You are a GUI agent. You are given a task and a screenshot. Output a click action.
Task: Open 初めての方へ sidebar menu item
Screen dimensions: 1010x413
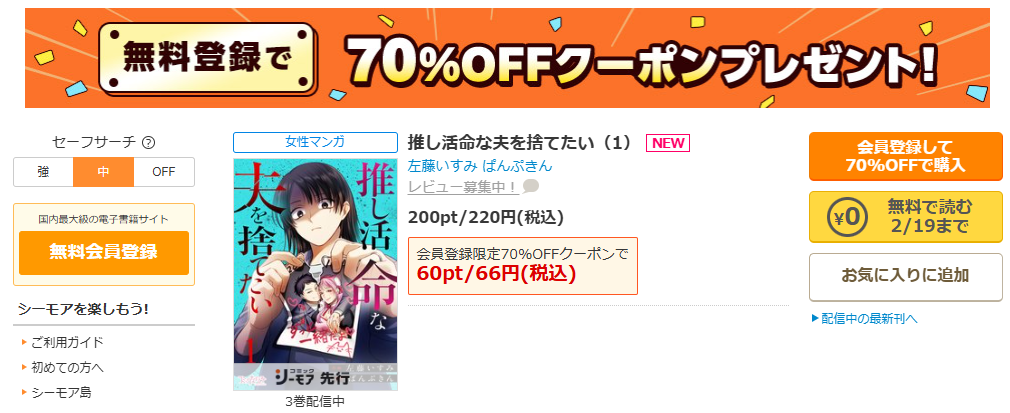tap(67, 367)
